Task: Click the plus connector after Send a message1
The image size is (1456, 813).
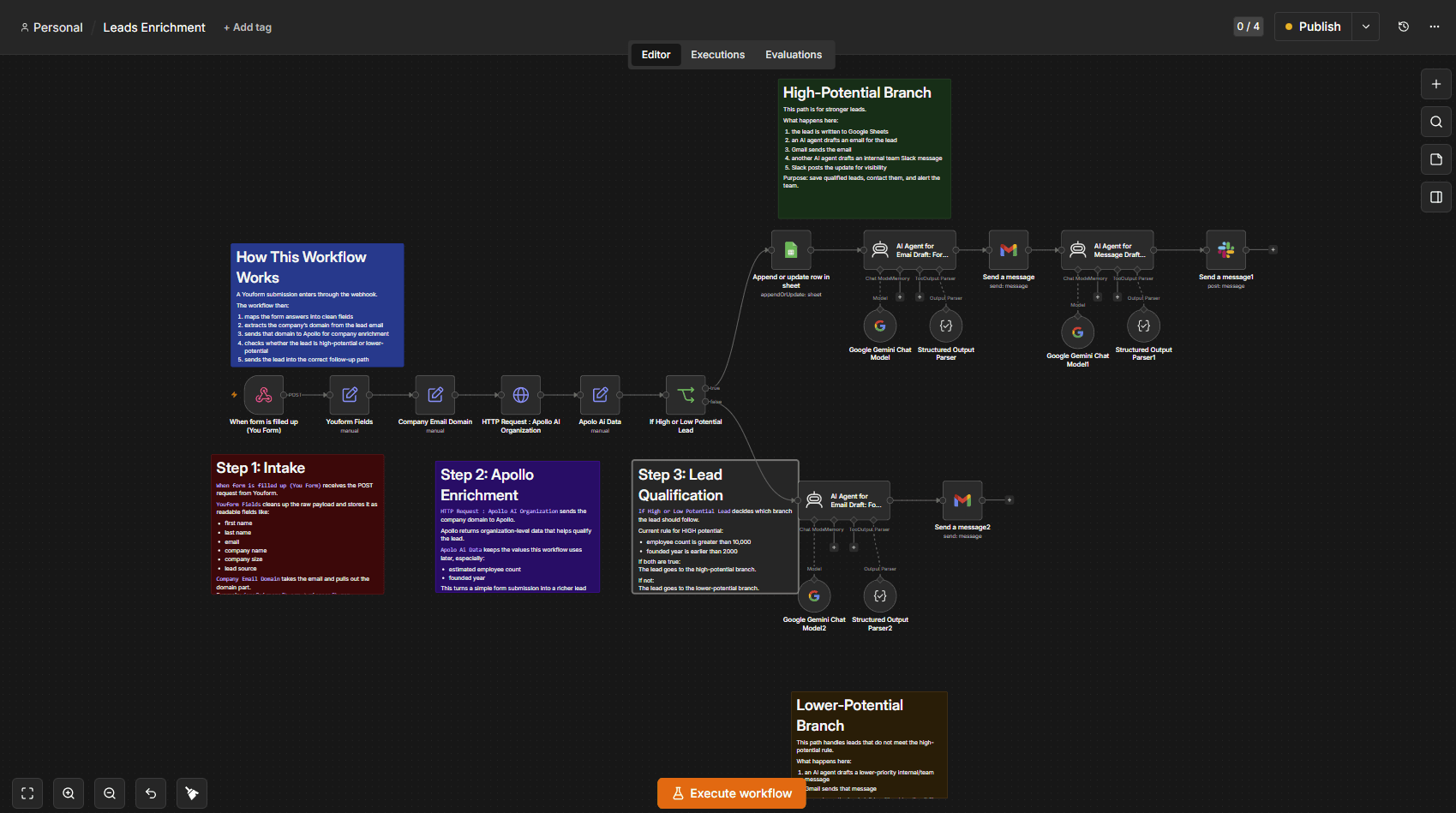Action: coord(1273,250)
